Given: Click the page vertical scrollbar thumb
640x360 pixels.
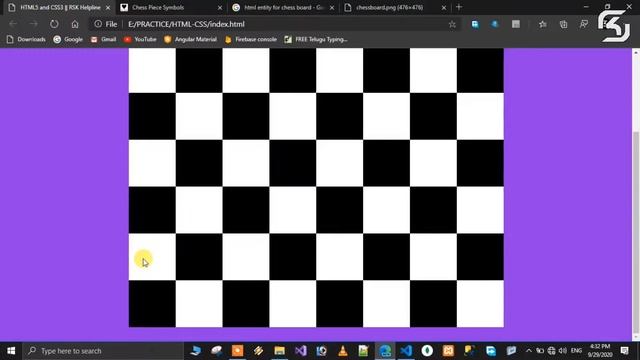Looking at the screenshot, I should (636, 233).
